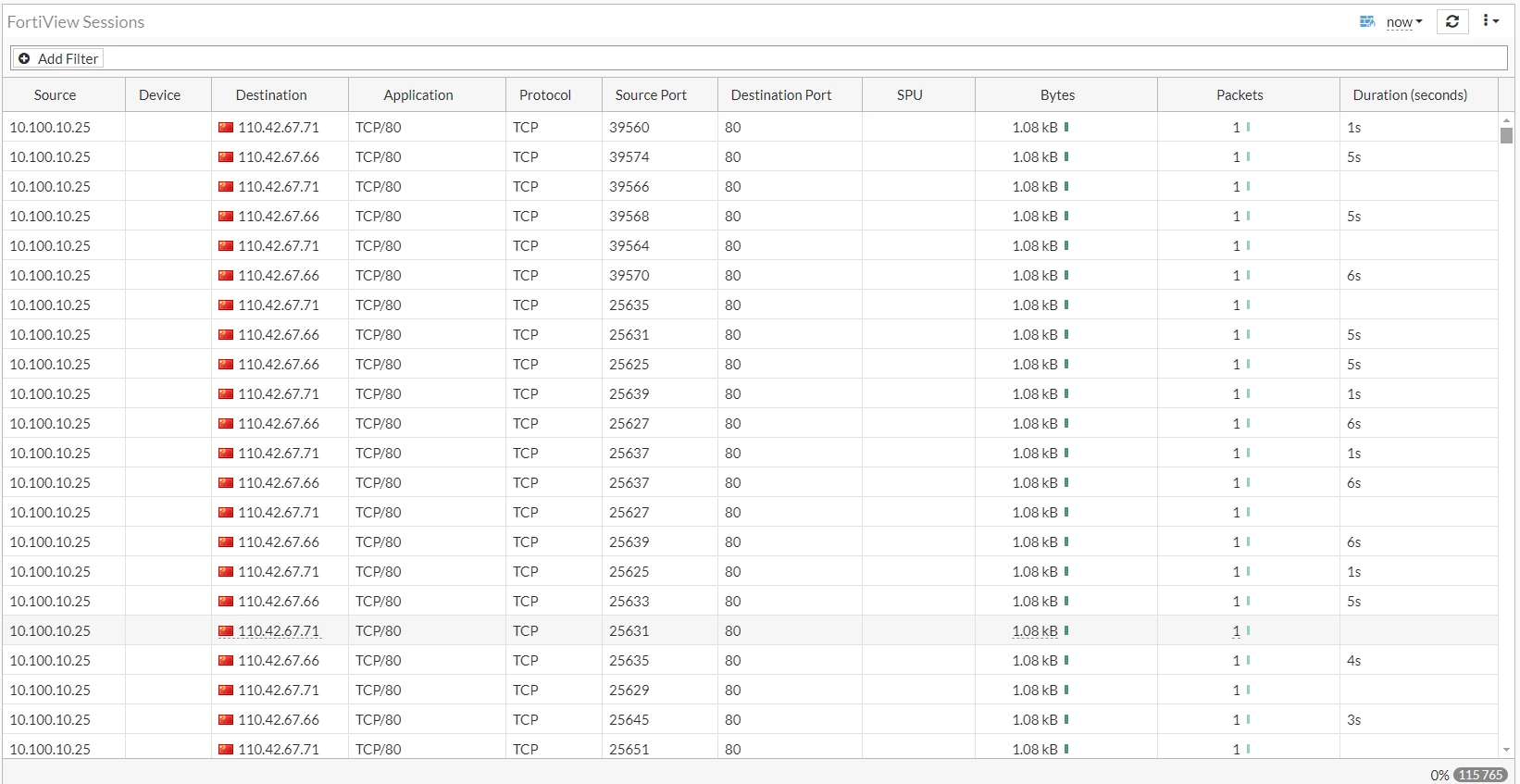Select destination 110.42.67.71 in the port 39560 row
Viewport: 1520px width, 784px height.
tap(279, 128)
